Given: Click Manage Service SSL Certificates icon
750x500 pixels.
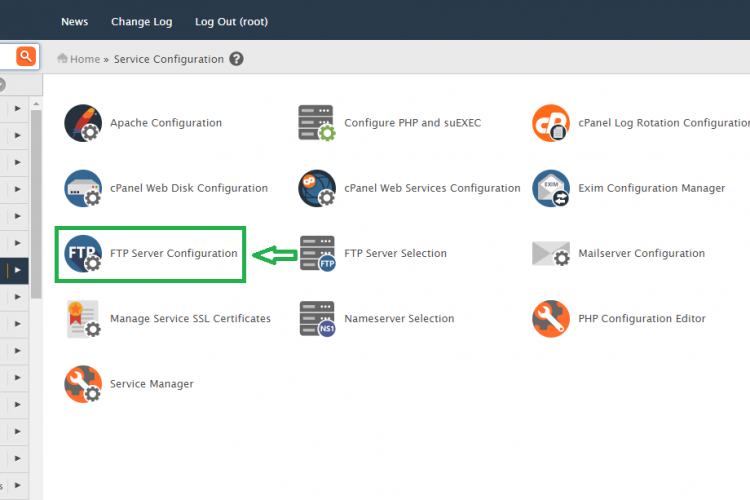Looking at the screenshot, I should pyautogui.click(x=83, y=319).
